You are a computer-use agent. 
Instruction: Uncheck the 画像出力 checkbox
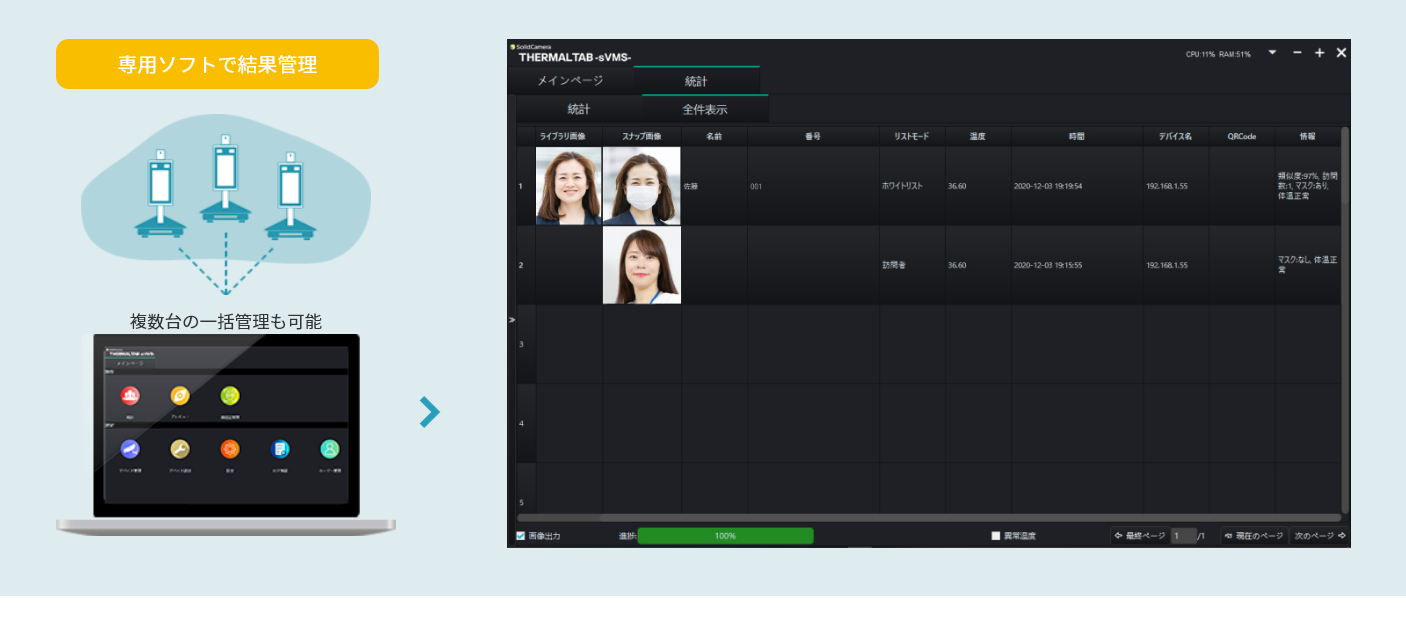(x=521, y=536)
